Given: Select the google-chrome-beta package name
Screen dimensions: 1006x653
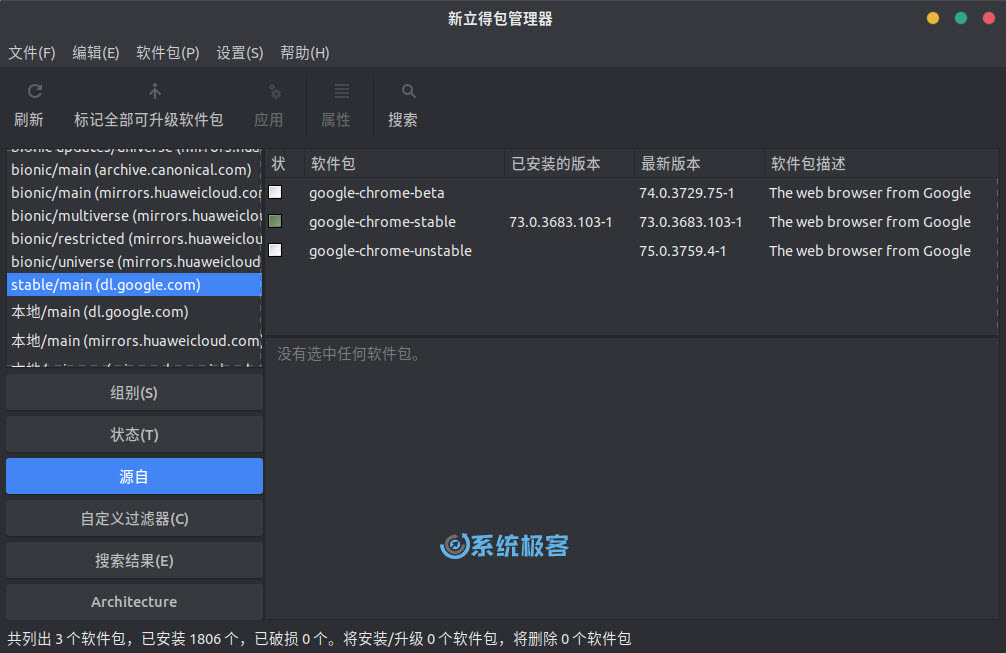Looking at the screenshot, I should coord(377,192).
